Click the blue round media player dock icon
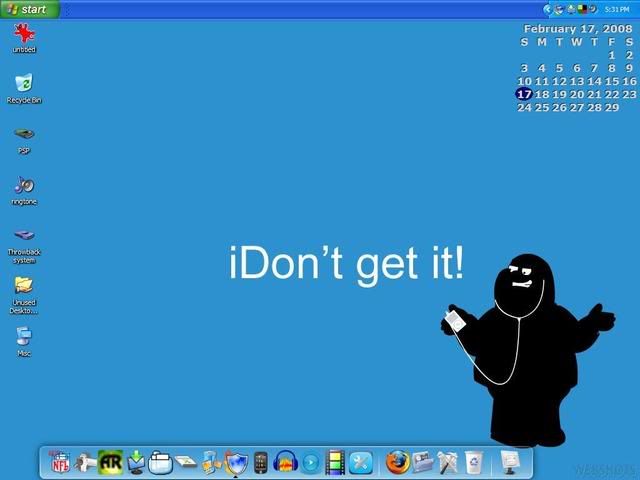Screen dimensions: 640x480 coord(311,462)
